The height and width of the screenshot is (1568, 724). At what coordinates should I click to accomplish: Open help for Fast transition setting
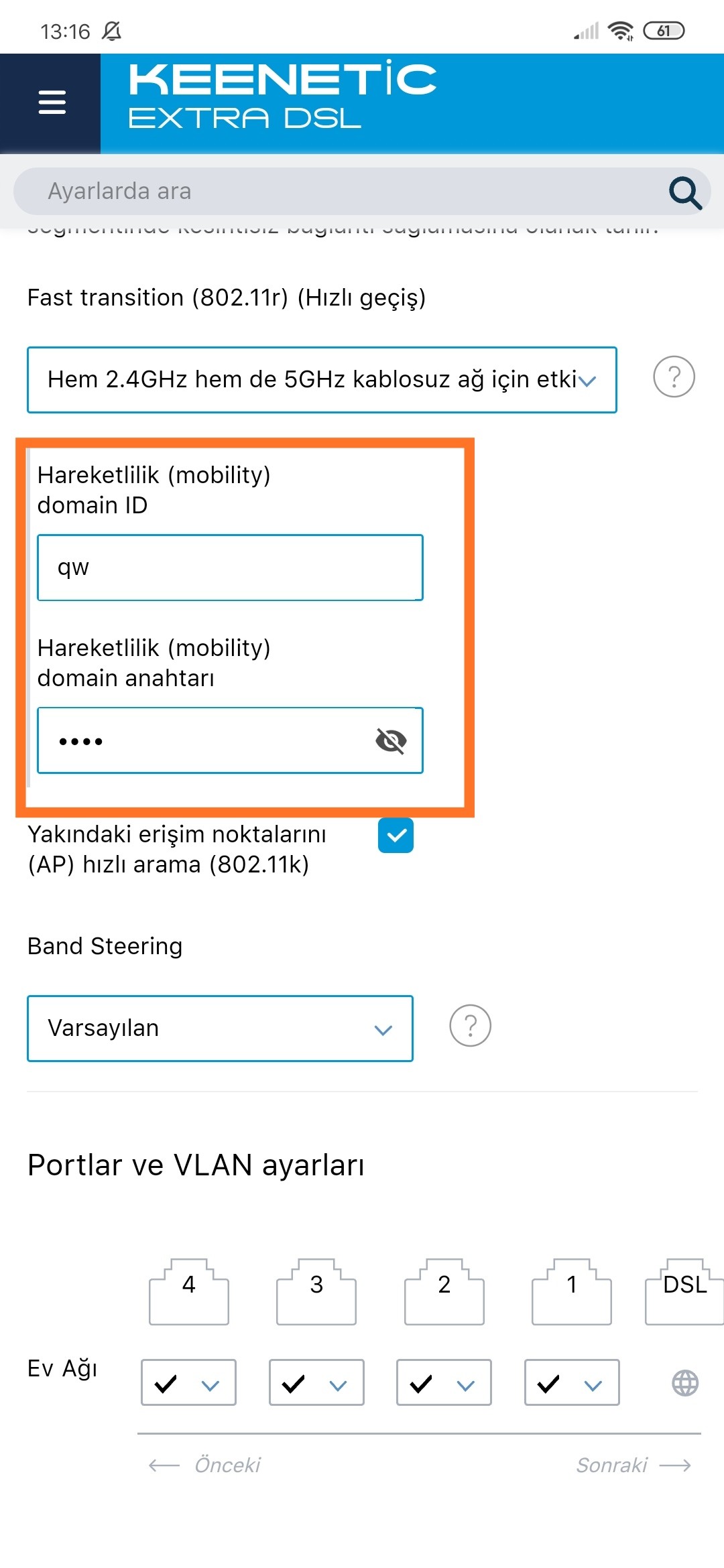[x=674, y=377]
